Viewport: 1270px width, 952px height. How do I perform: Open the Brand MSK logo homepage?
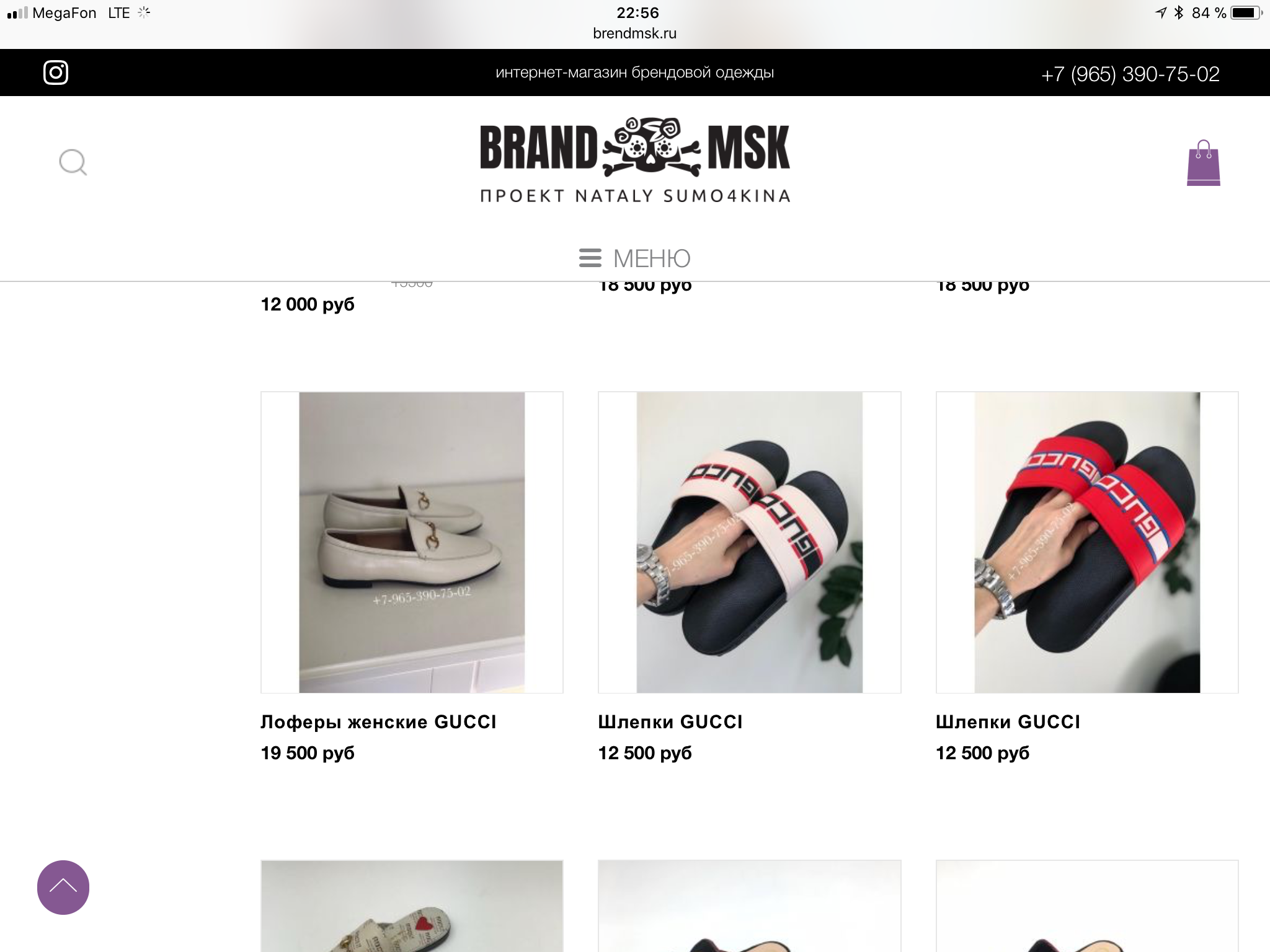(635, 161)
